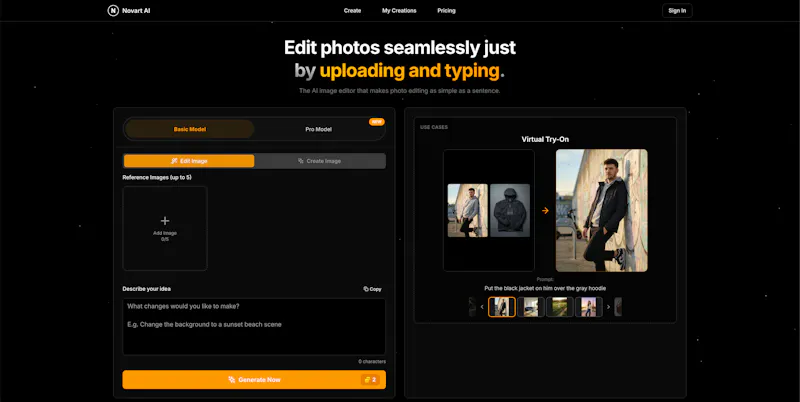Click the 'Add Image 0/5' caption

165,236
